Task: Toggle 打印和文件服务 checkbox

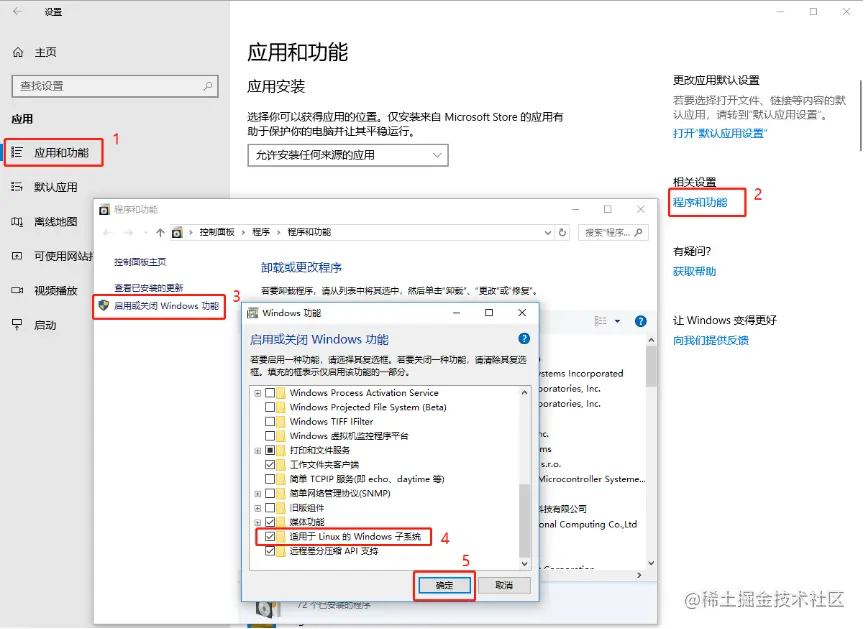Action: 270,450
